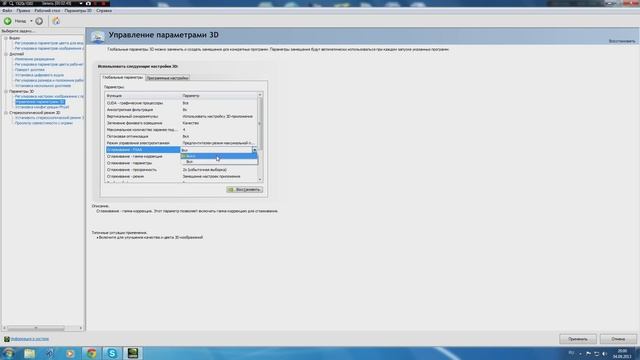Open Установка цифрового аудио task
This screenshot has height=360, width=640.
tap(39, 75)
